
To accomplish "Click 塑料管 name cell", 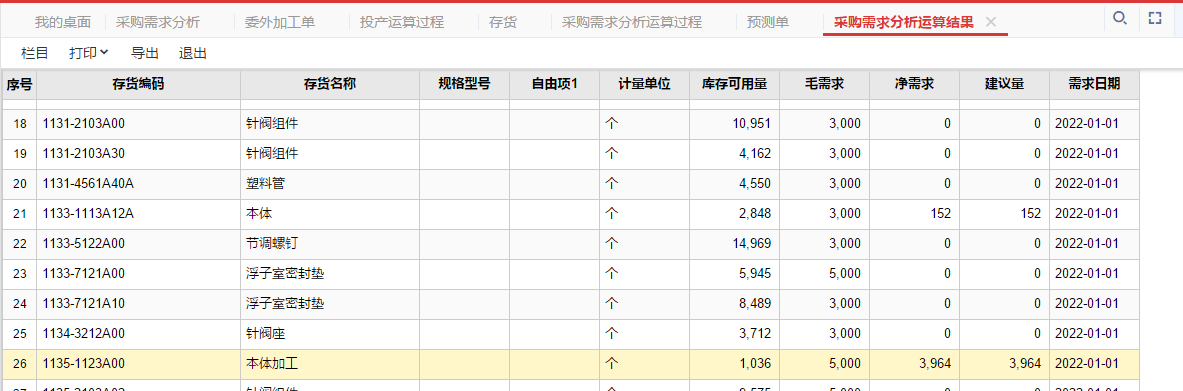I will (x=330, y=183).
